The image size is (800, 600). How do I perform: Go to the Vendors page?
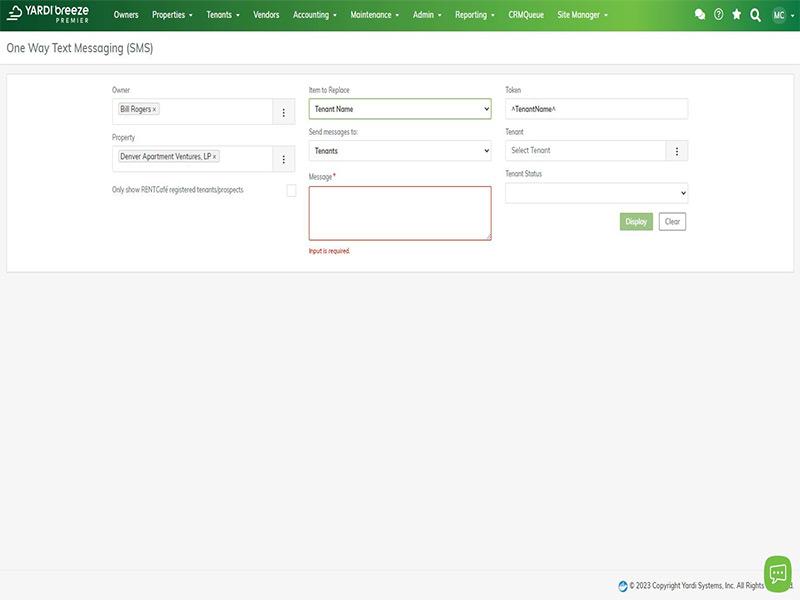266,15
